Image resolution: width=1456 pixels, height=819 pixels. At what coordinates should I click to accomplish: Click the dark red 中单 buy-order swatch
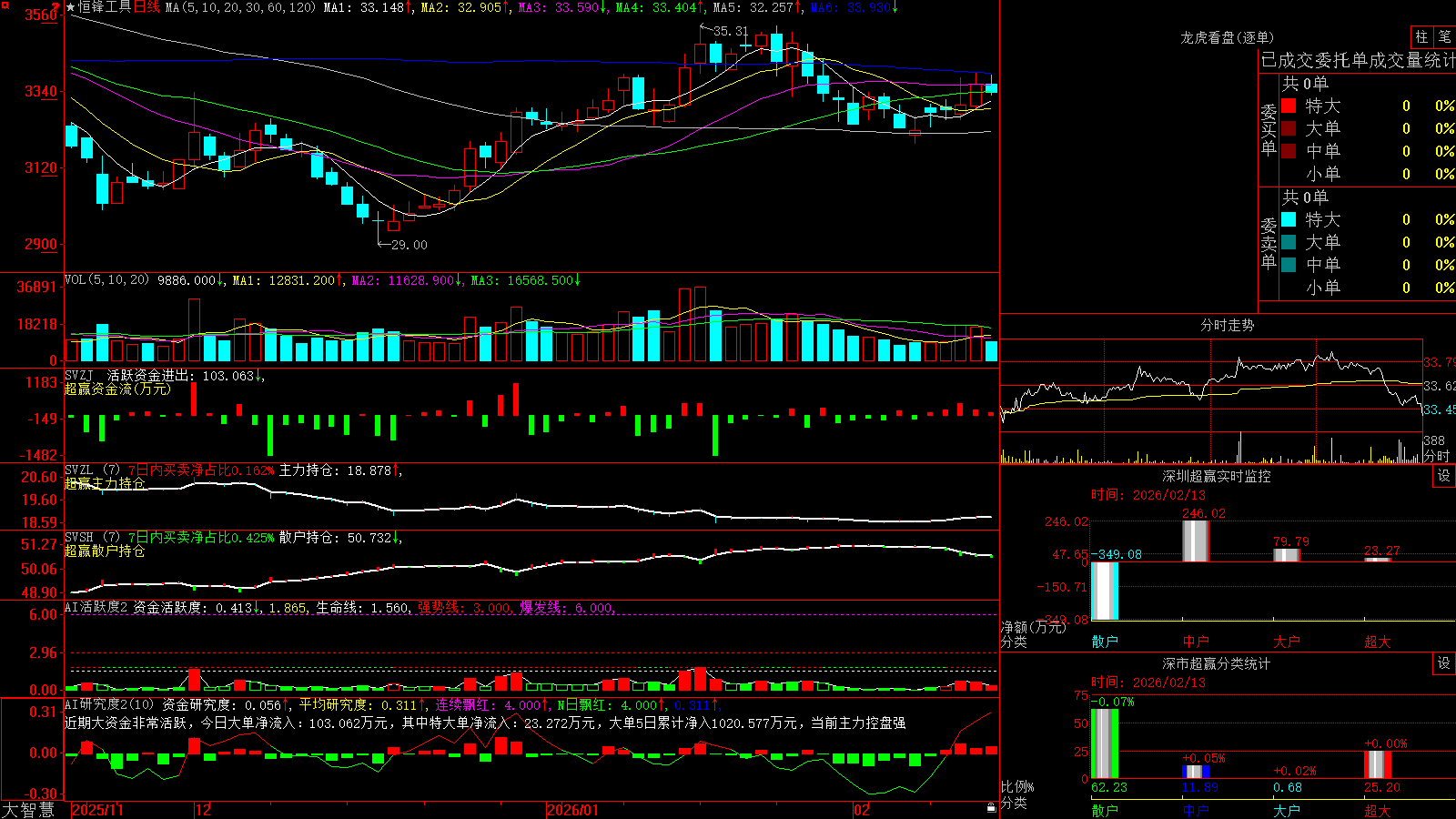coord(1289,151)
